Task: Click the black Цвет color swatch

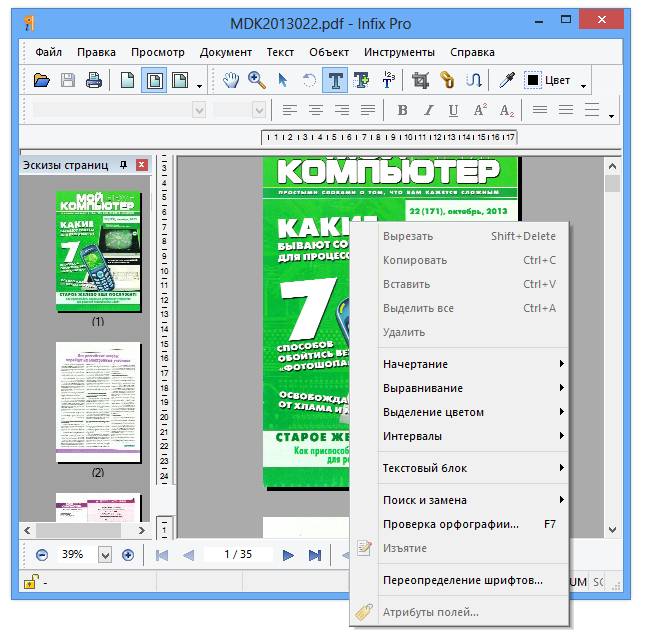Action: (x=533, y=80)
